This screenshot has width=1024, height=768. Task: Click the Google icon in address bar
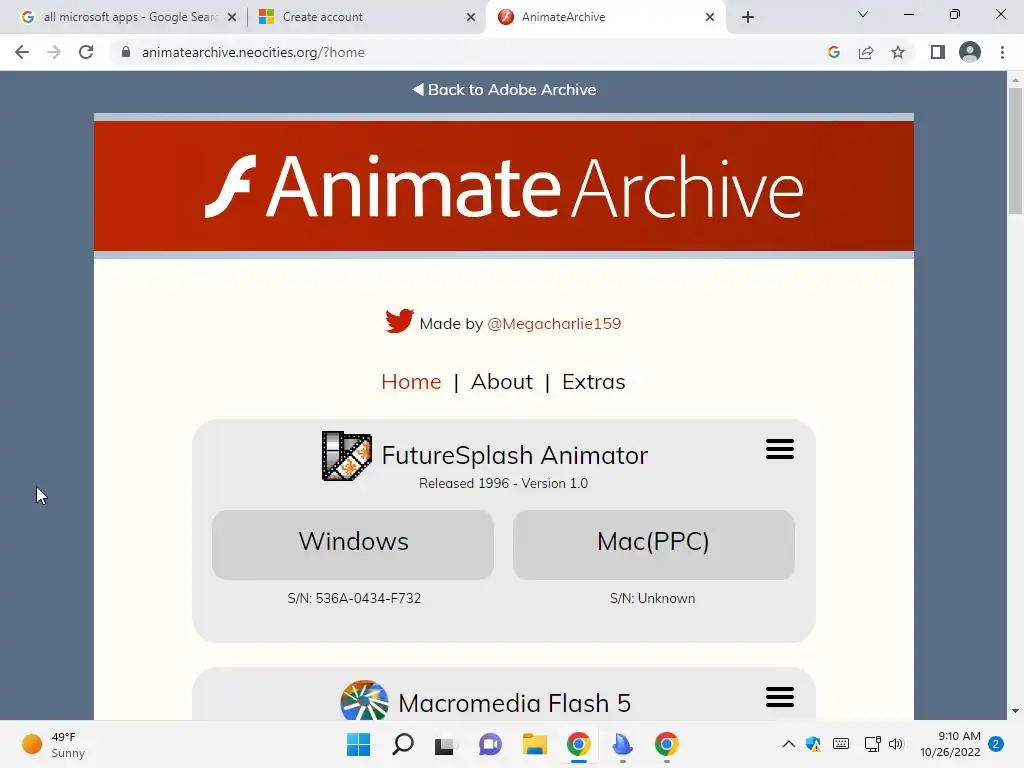(x=833, y=52)
